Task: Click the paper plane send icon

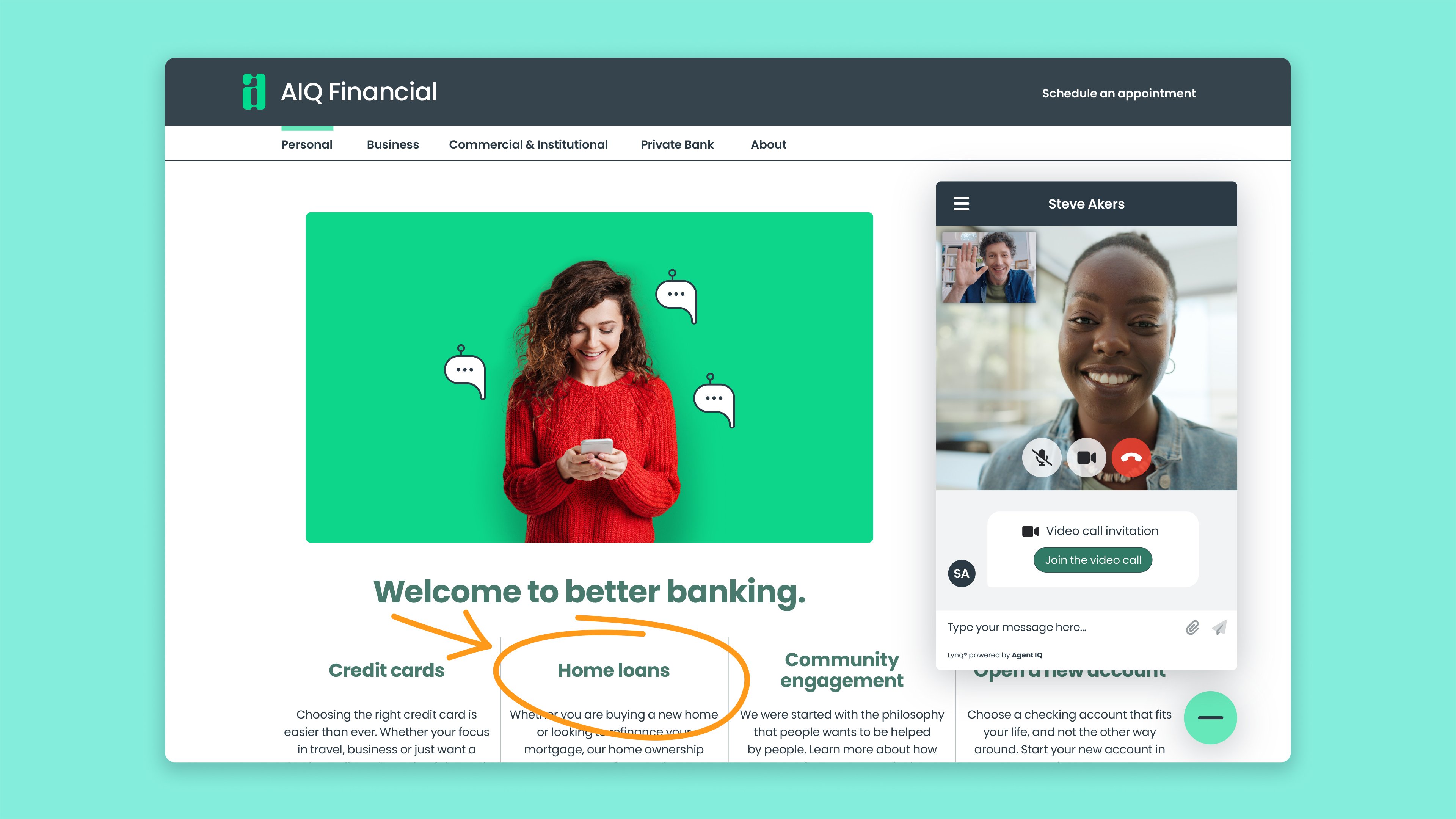Action: pyautogui.click(x=1219, y=628)
